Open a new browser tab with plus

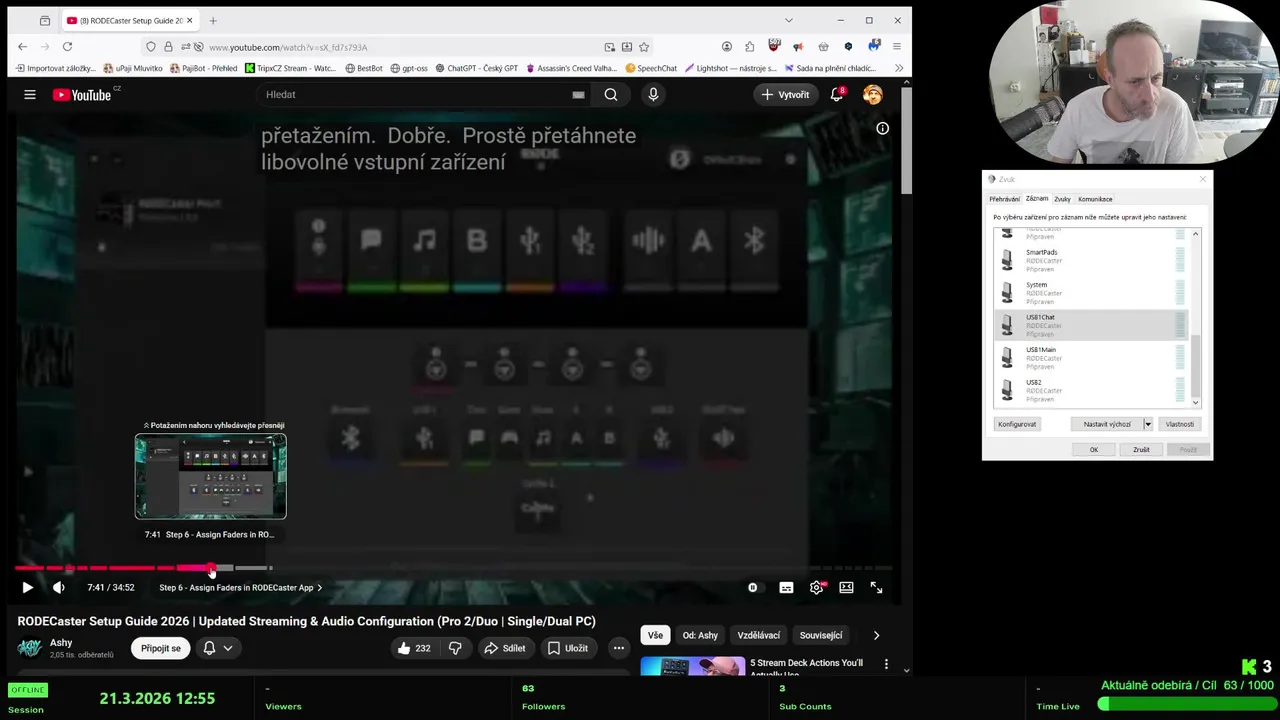pyautogui.click(x=213, y=20)
